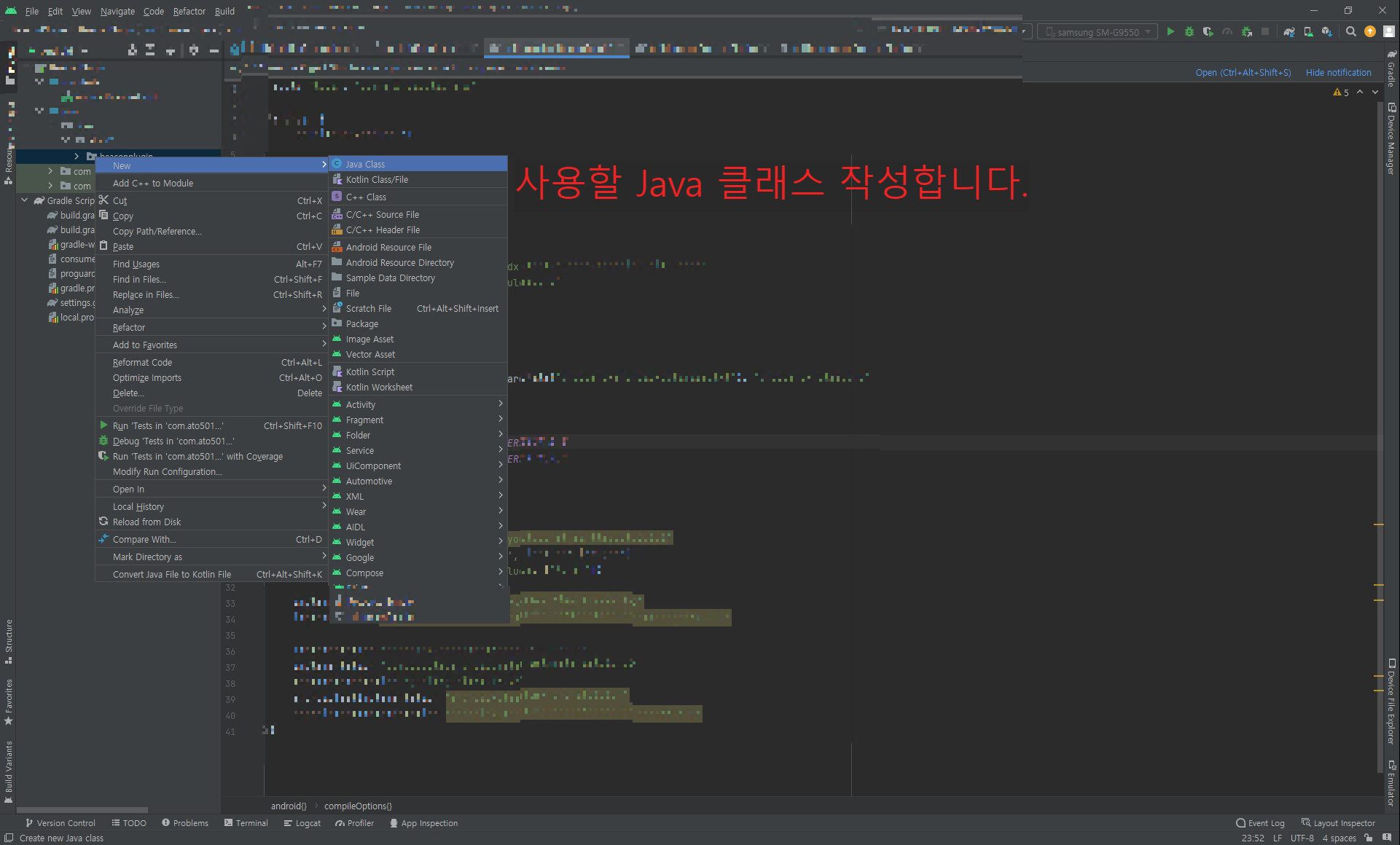Viewport: 1400px width, 845px height.
Task: Click the Debug app bug icon
Action: click(1189, 31)
